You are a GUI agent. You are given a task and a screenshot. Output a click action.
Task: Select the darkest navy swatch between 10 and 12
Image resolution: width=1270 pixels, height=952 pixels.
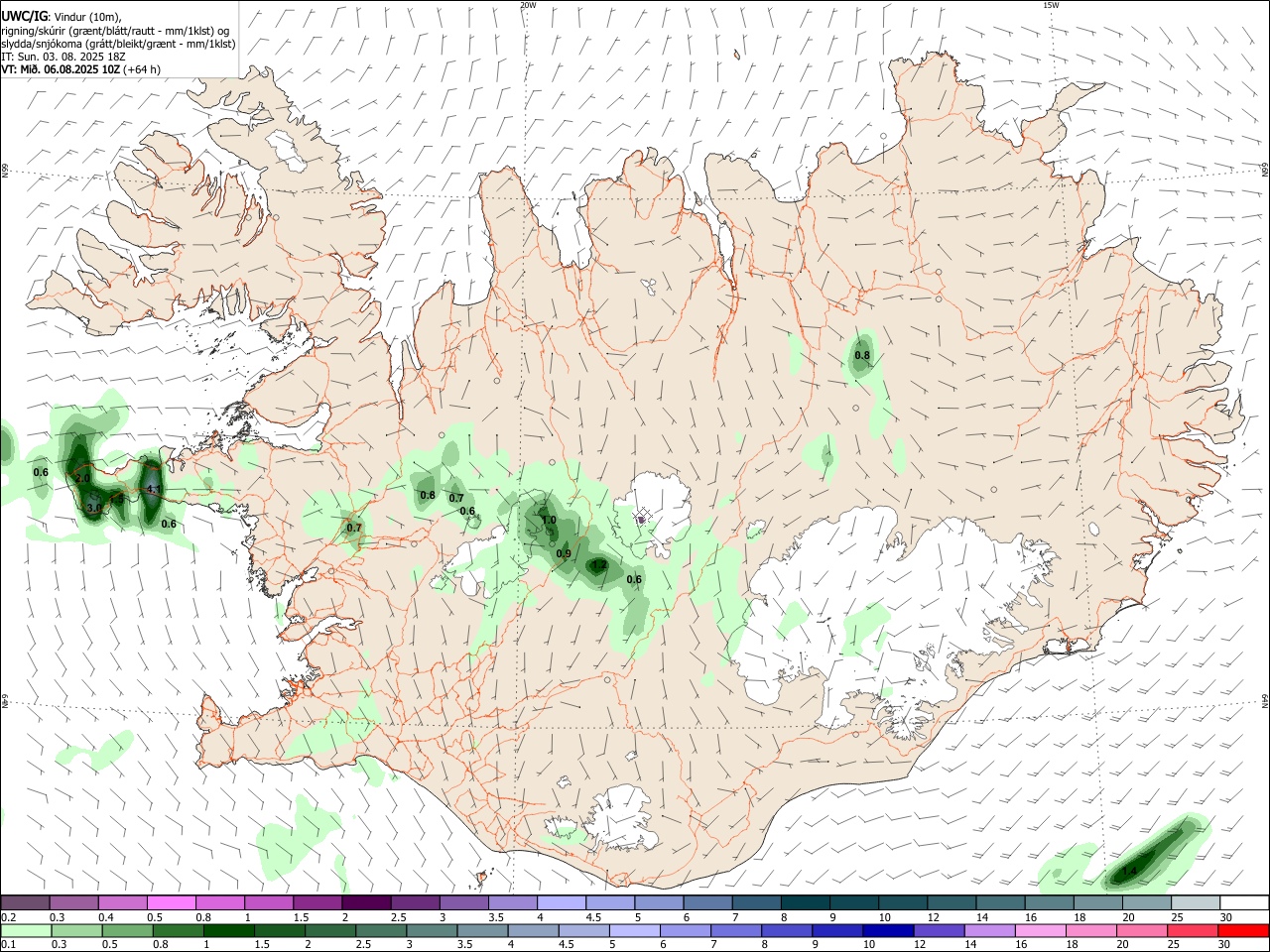point(887,931)
